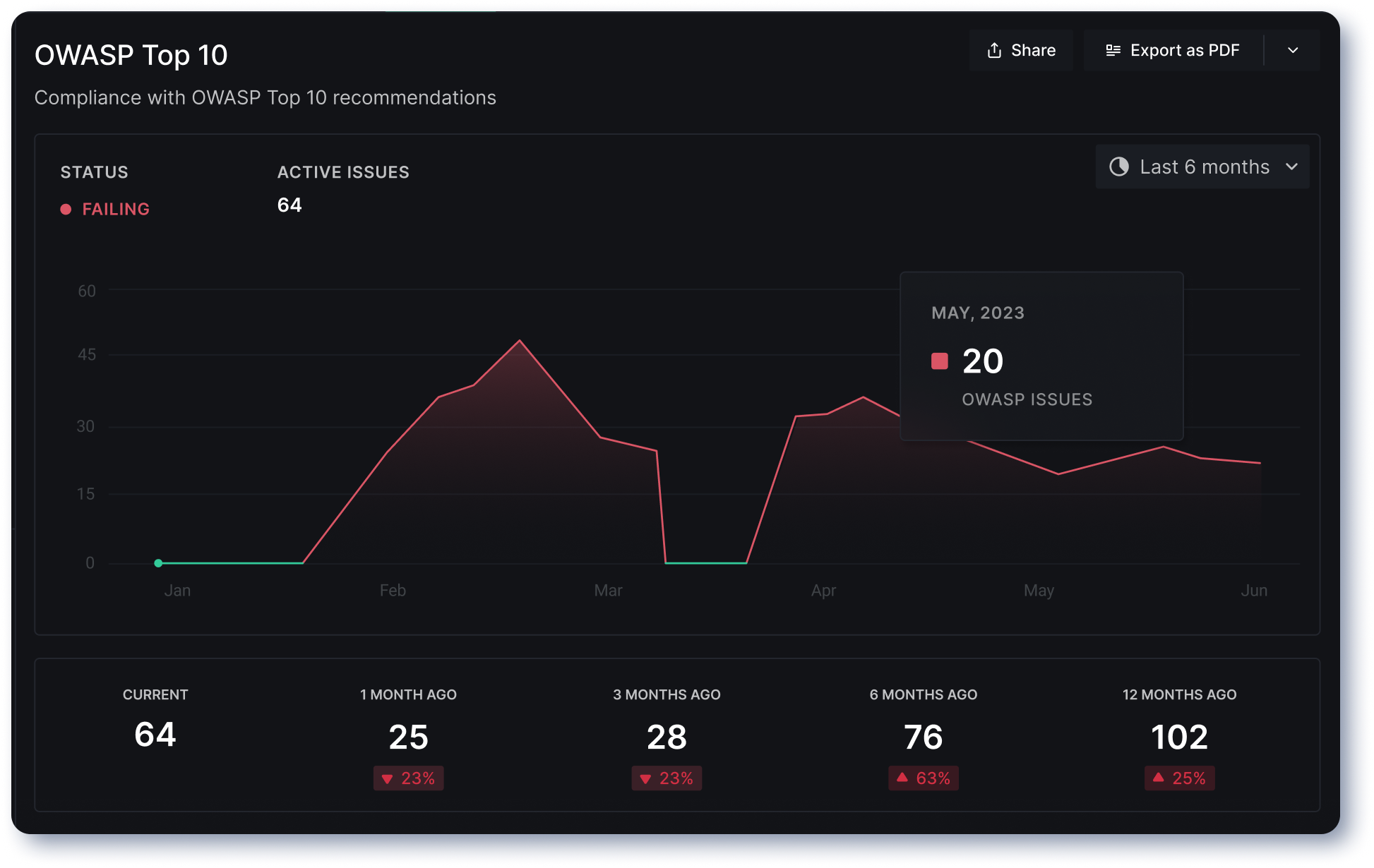Click the dropdown arrow next to Export as PDF
1374x868 pixels.
(1294, 50)
